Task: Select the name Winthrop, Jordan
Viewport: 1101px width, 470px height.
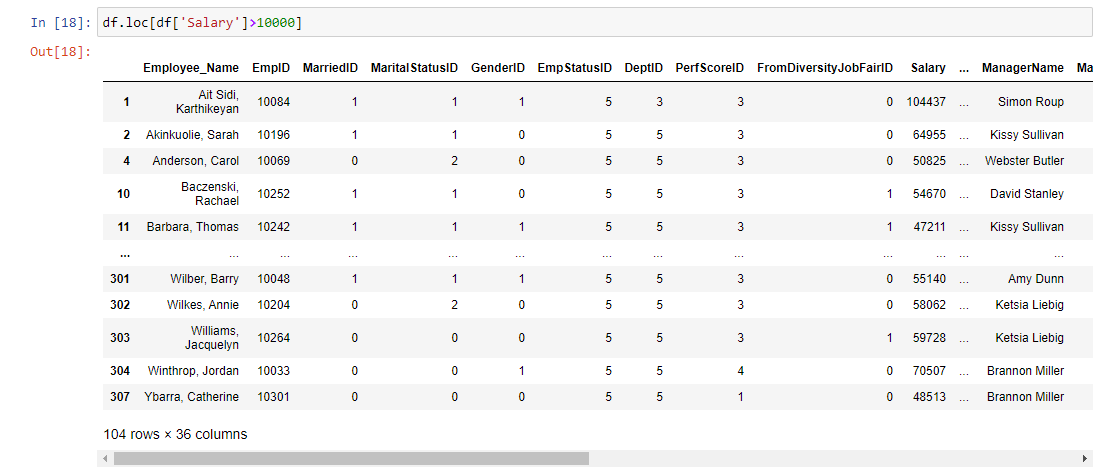Action: [x=193, y=371]
